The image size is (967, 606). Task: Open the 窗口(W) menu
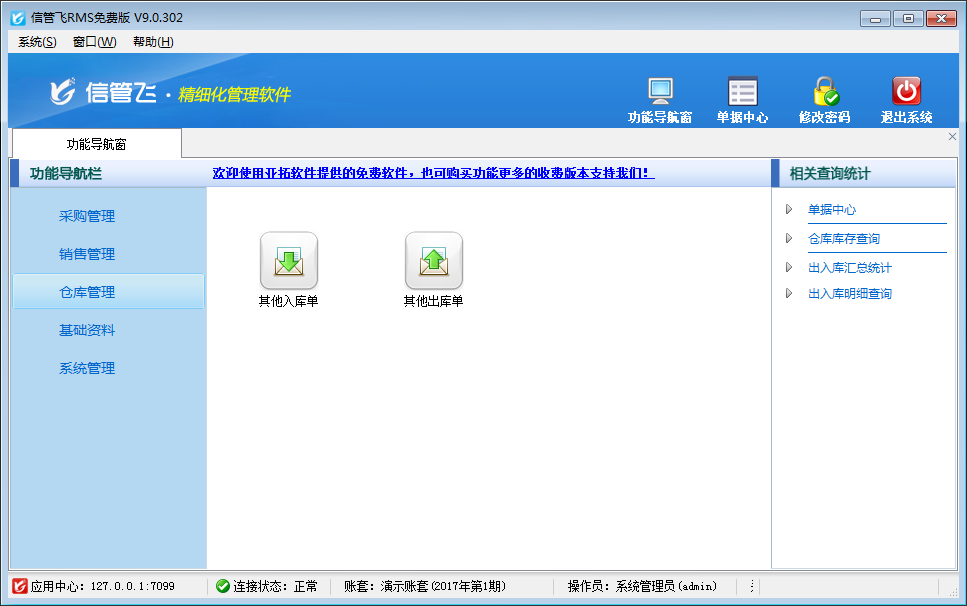point(94,42)
